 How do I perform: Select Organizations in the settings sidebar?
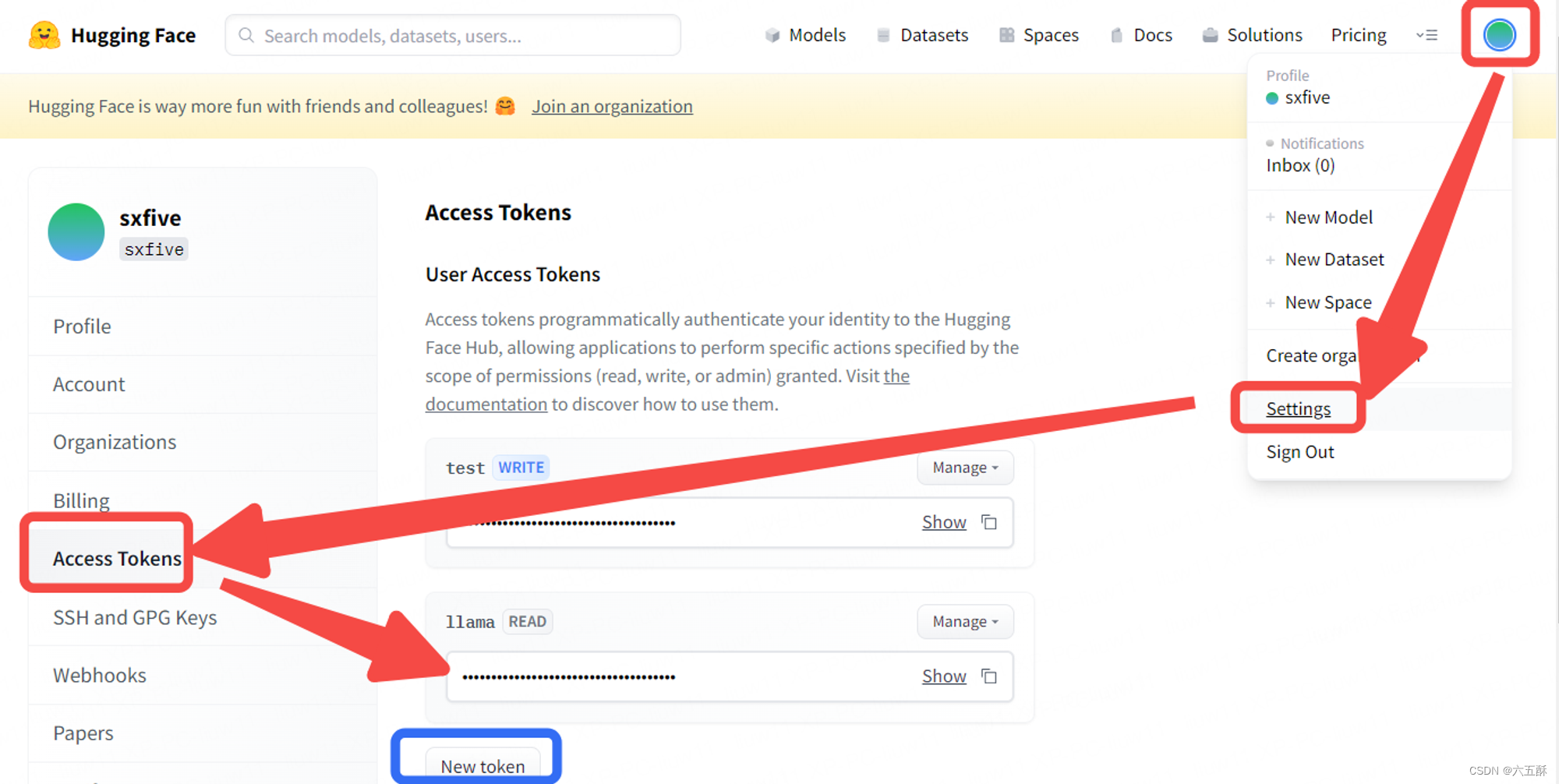[x=203, y=442]
